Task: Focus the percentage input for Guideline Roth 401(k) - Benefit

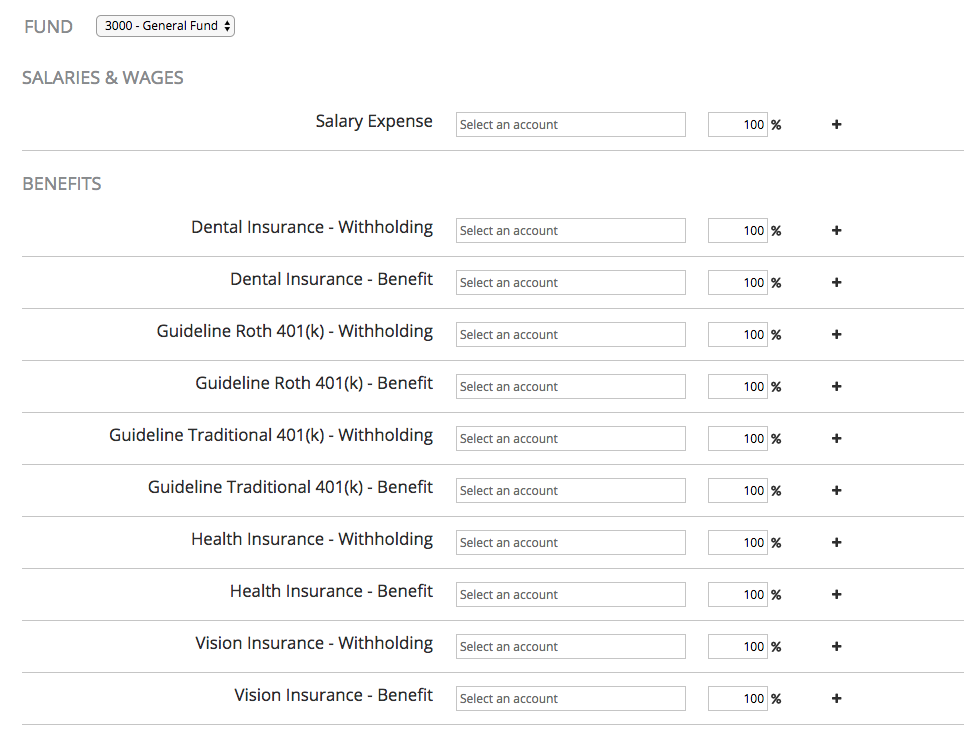Action: click(x=738, y=387)
